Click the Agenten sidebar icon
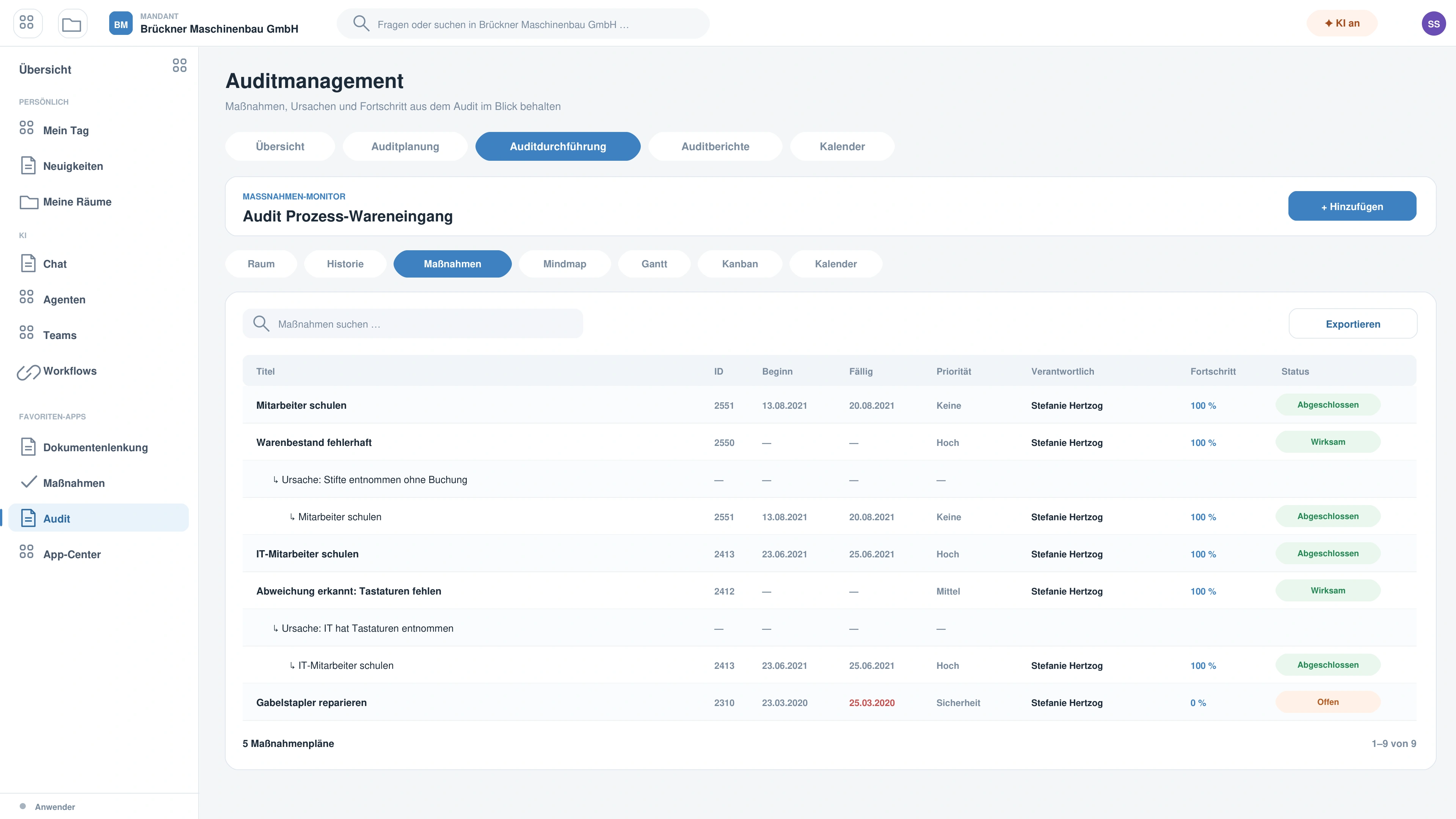 pyautogui.click(x=27, y=297)
